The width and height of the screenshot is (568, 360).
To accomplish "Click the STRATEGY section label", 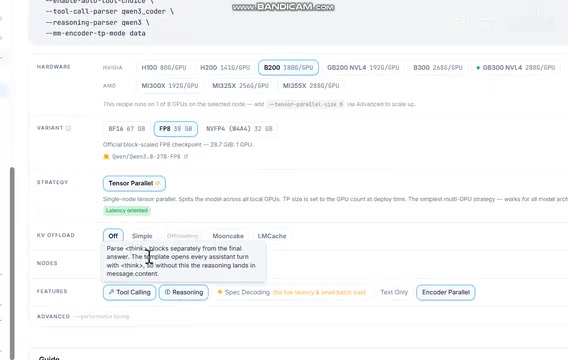I will point(53,182).
